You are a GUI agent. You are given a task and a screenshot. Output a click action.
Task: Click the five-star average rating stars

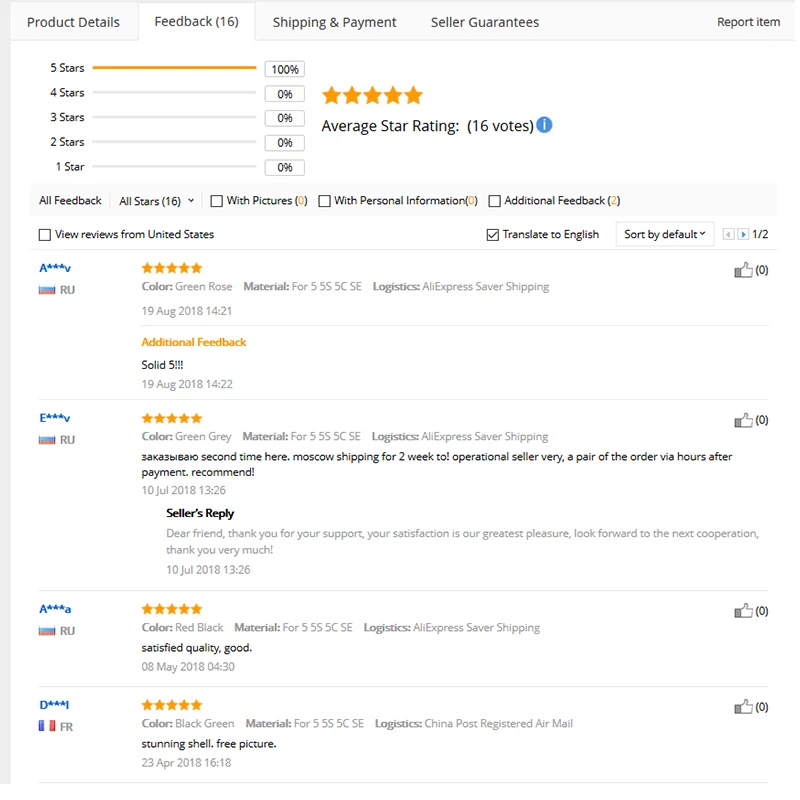(372, 95)
